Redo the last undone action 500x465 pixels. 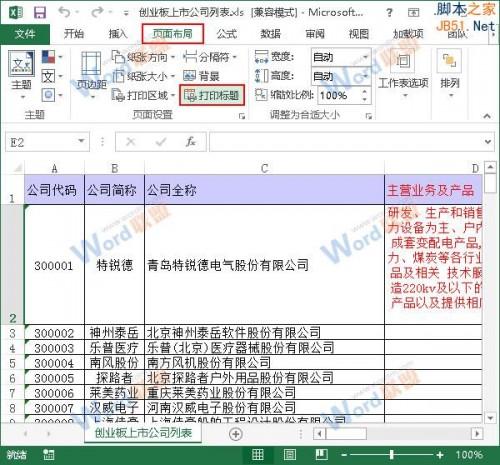pyautogui.click(x=97, y=12)
